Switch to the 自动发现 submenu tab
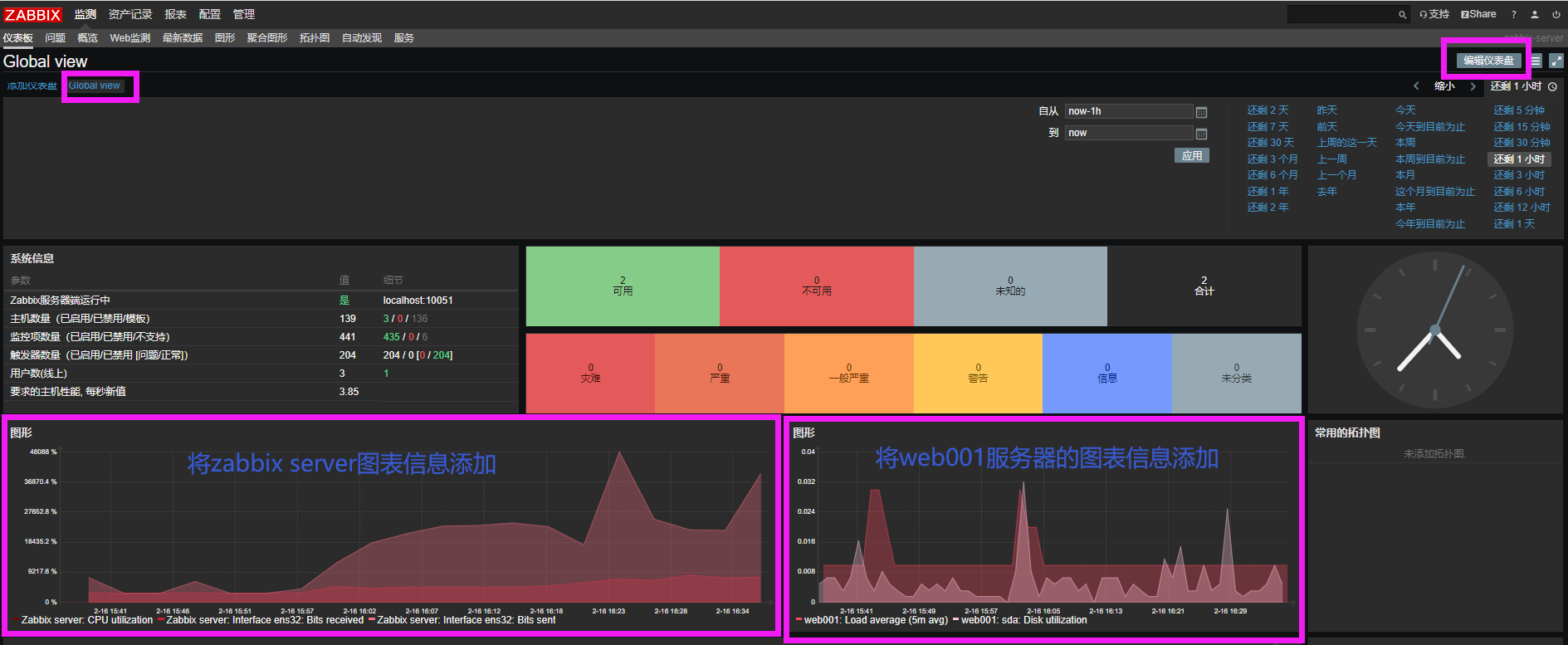The height and width of the screenshot is (645, 1568). click(362, 38)
